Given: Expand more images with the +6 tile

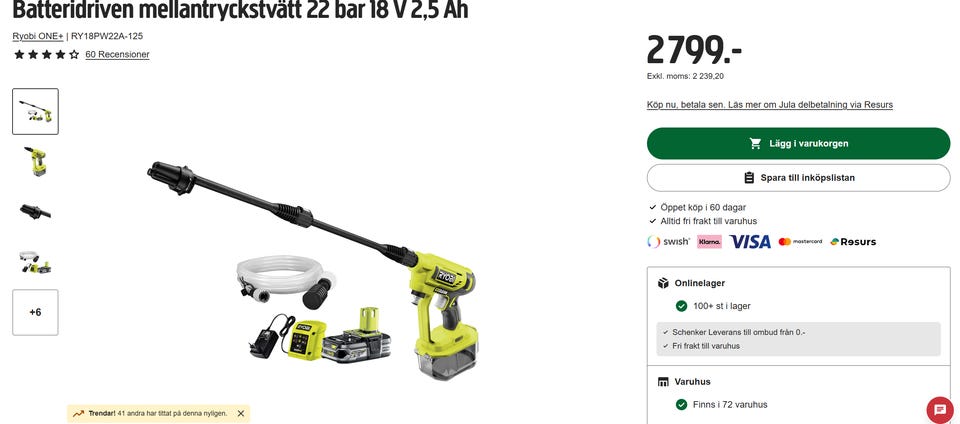Looking at the screenshot, I should coord(36,312).
